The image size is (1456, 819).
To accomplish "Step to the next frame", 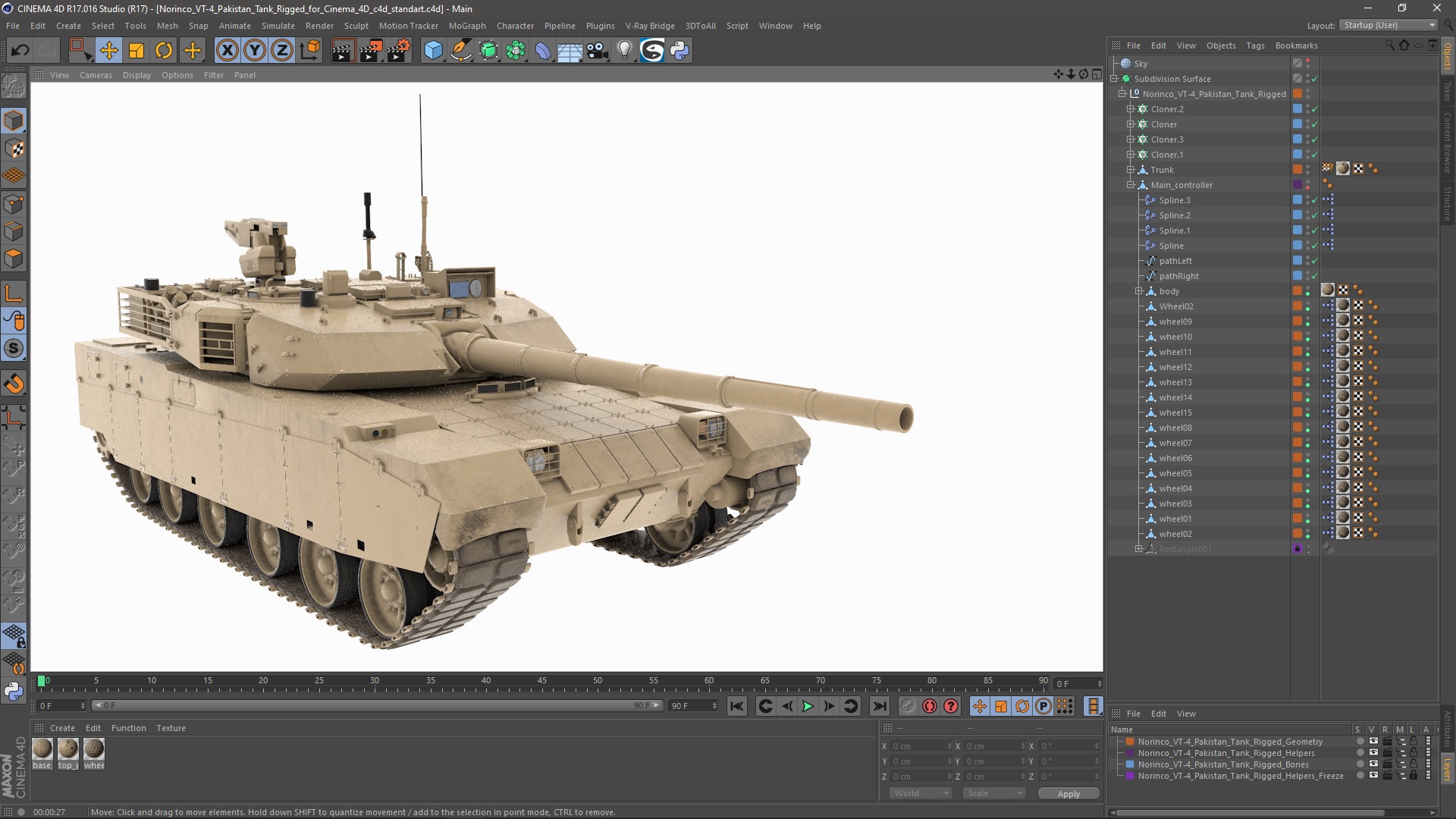I will coord(830,706).
